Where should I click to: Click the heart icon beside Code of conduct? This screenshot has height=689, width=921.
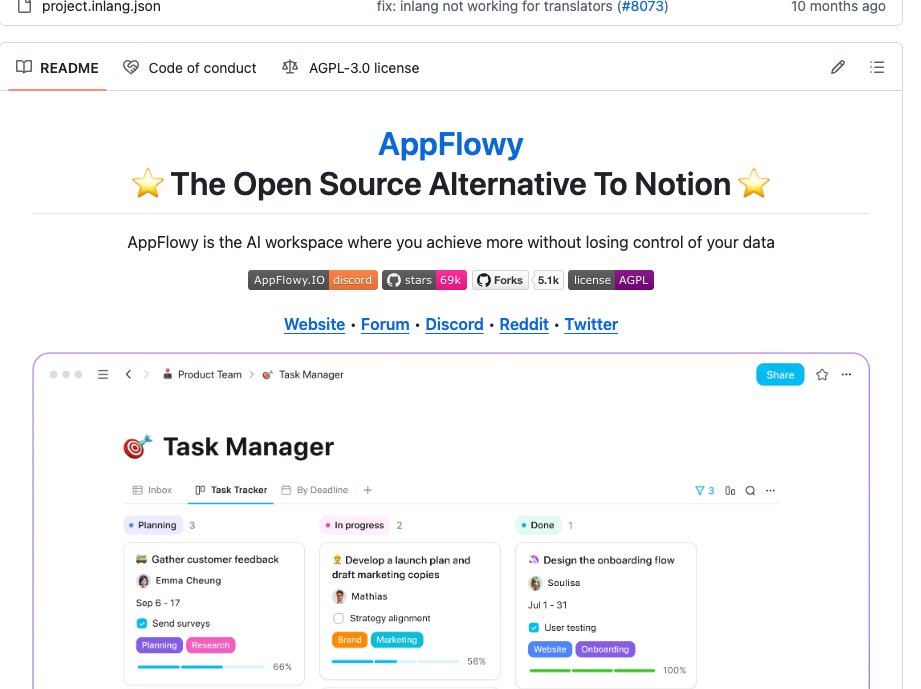coord(131,67)
